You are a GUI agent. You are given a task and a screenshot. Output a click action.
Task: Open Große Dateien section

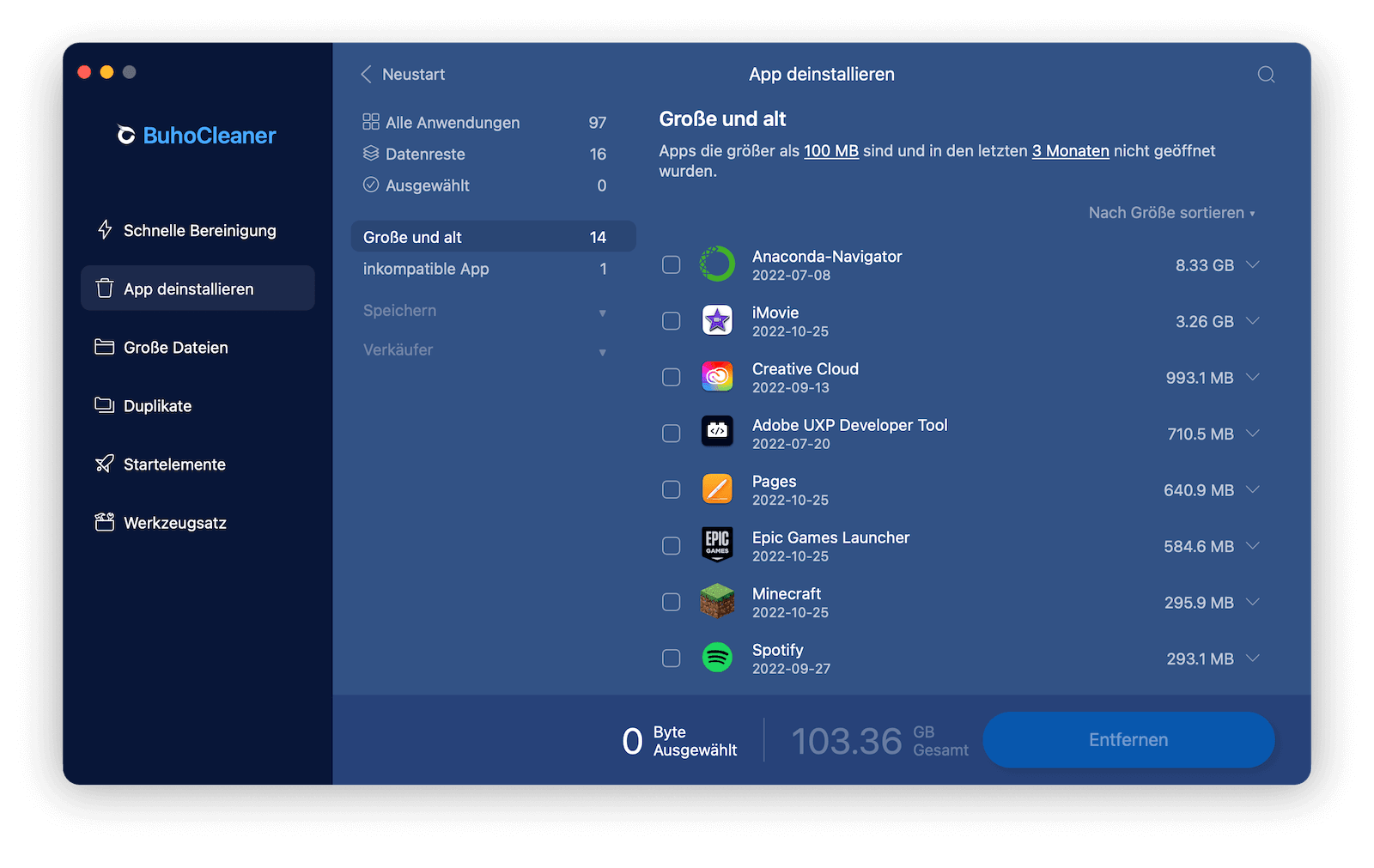[x=198, y=347]
